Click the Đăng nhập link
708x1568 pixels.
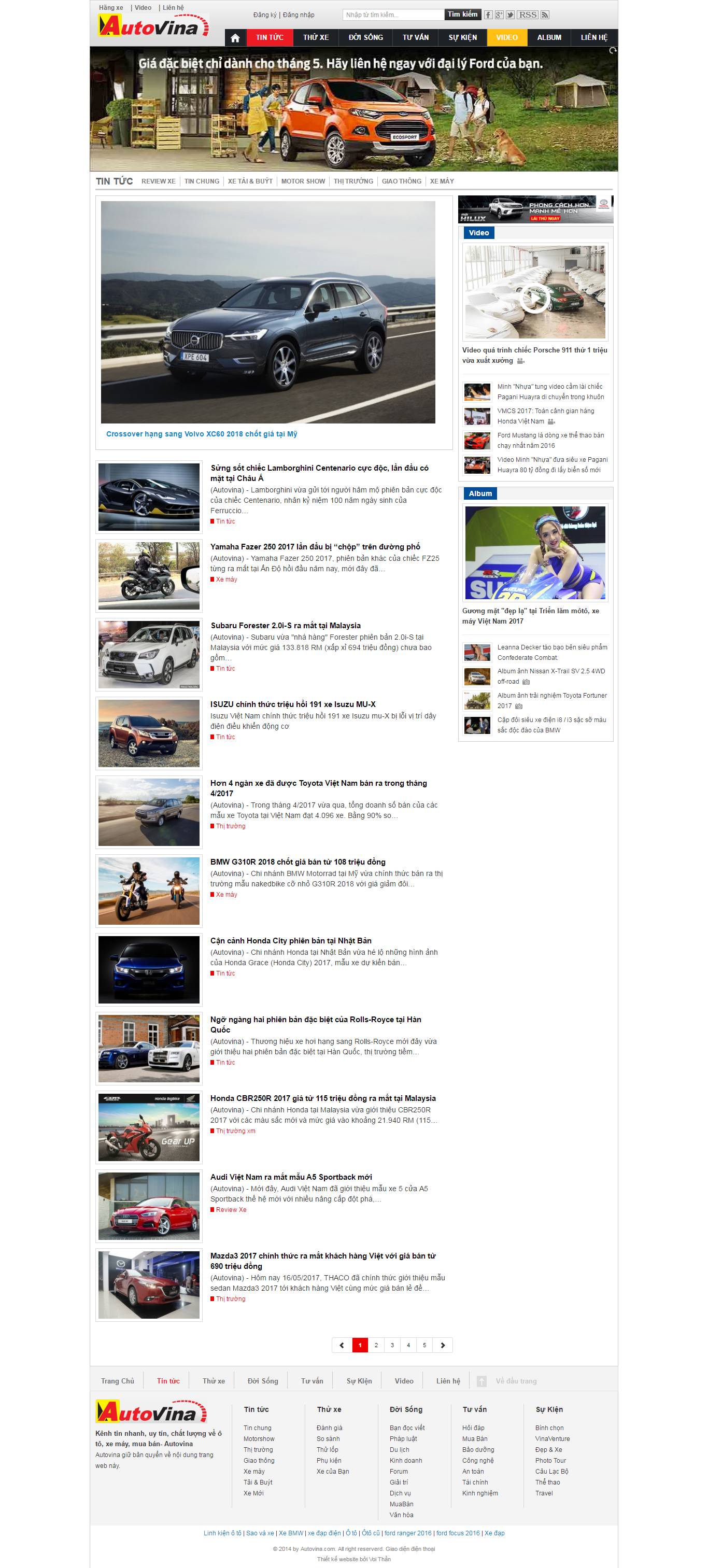click(x=299, y=15)
